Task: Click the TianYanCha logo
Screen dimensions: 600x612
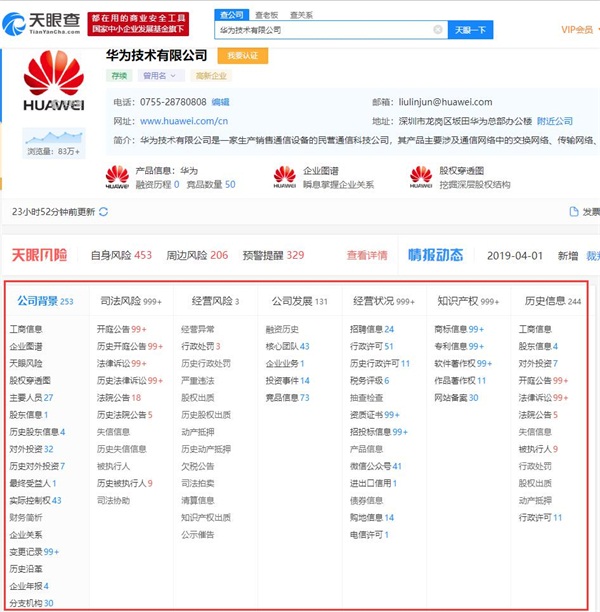Action: click(x=41, y=24)
